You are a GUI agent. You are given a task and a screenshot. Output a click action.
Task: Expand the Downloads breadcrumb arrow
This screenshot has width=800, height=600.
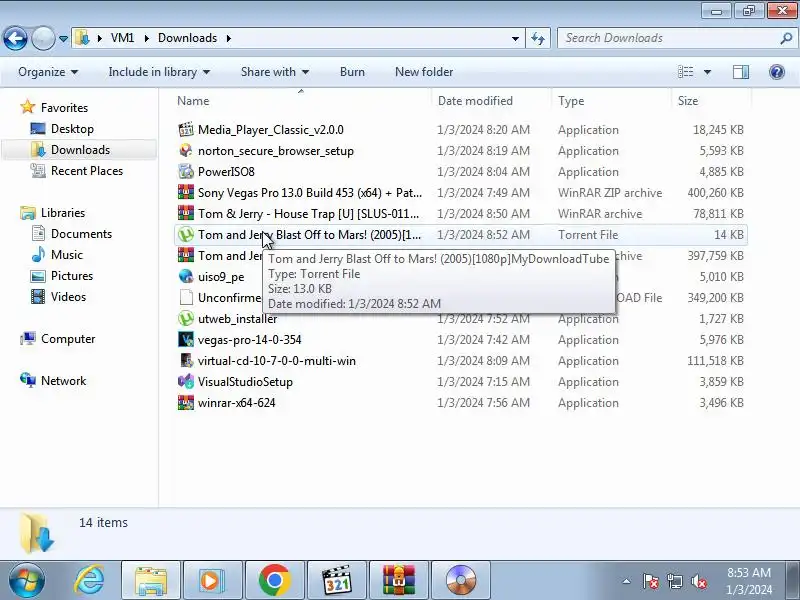pyautogui.click(x=229, y=38)
